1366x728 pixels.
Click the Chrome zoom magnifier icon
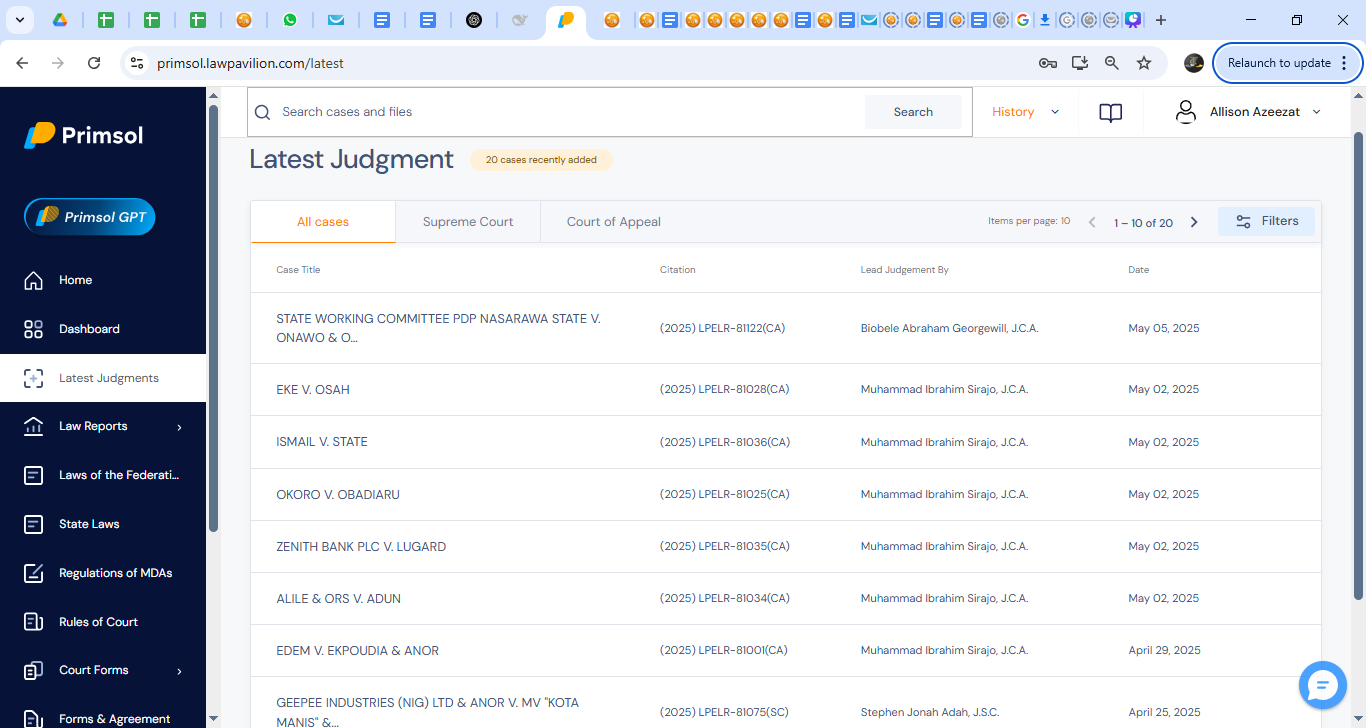click(1112, 63)
